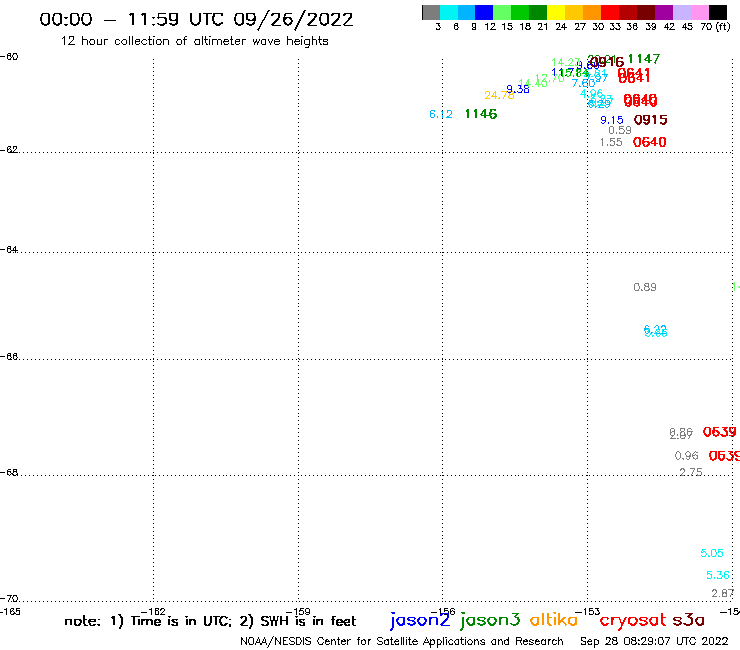Viewport: 740px width, 650px height.
Task: Click the cyan swatch in the legend
Action: 449,12
